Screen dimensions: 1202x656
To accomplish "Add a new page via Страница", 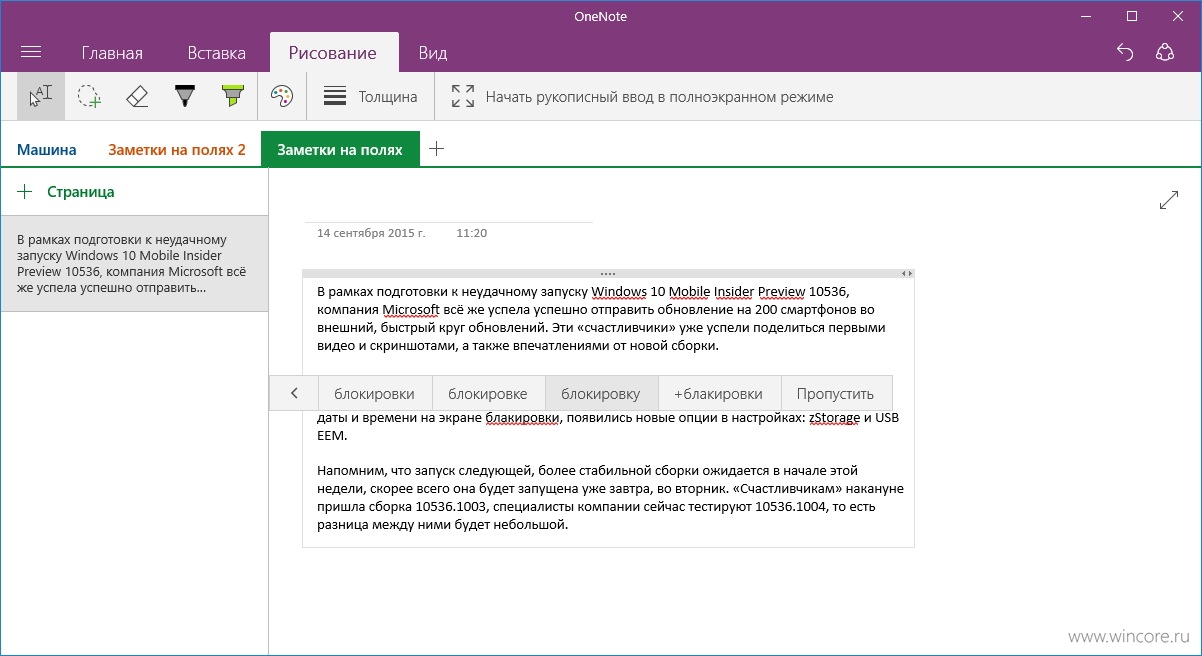I will pyautogui.click(x=66, y=191).
